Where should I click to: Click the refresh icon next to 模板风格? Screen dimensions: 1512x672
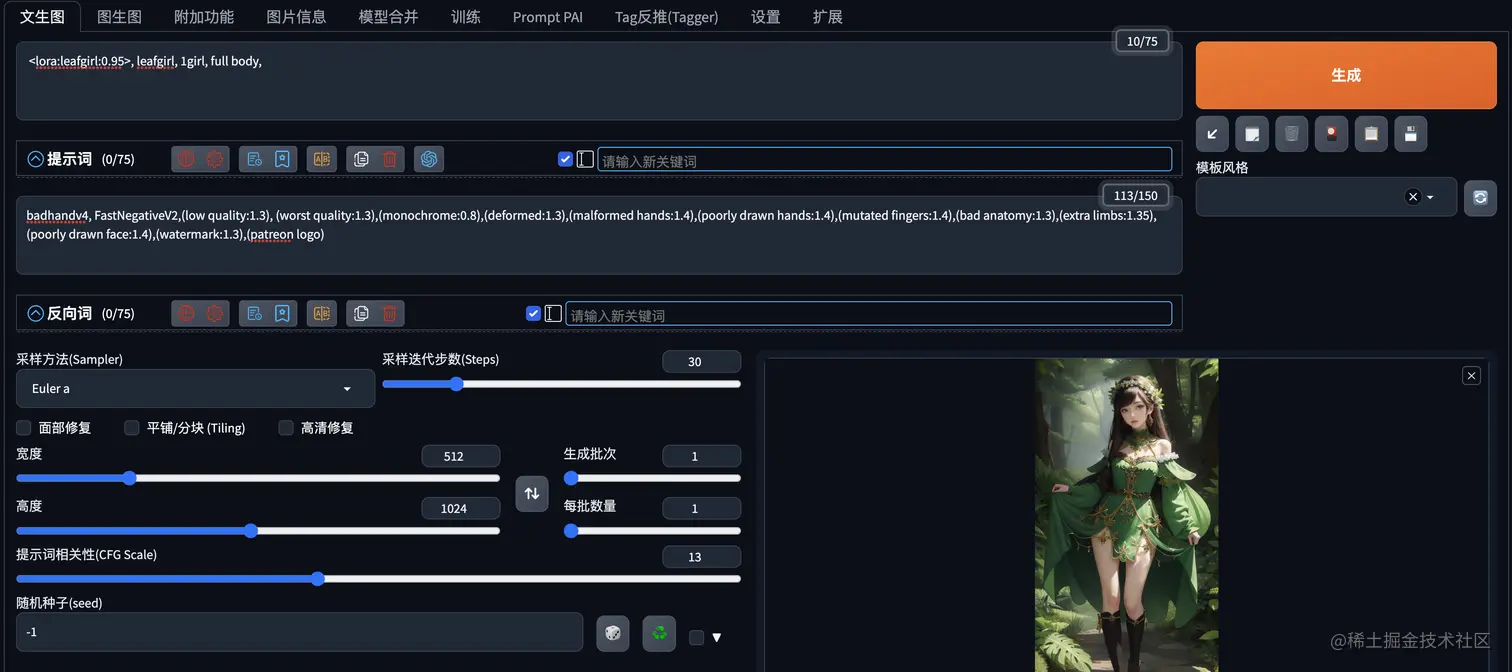(x=1480, y=197)
